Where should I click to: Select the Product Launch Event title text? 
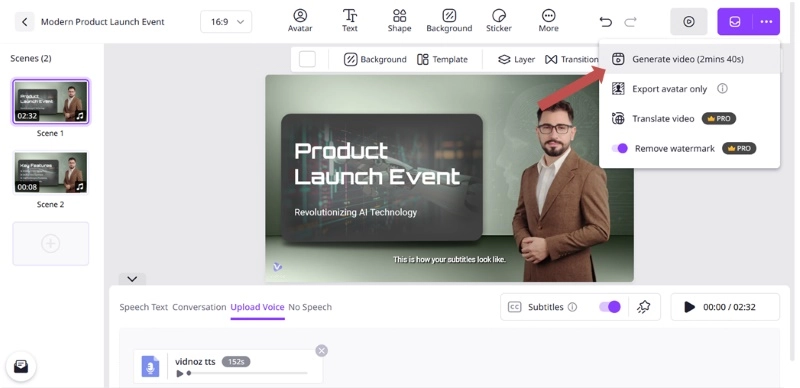pyautogui.click(x=377, y=164)
